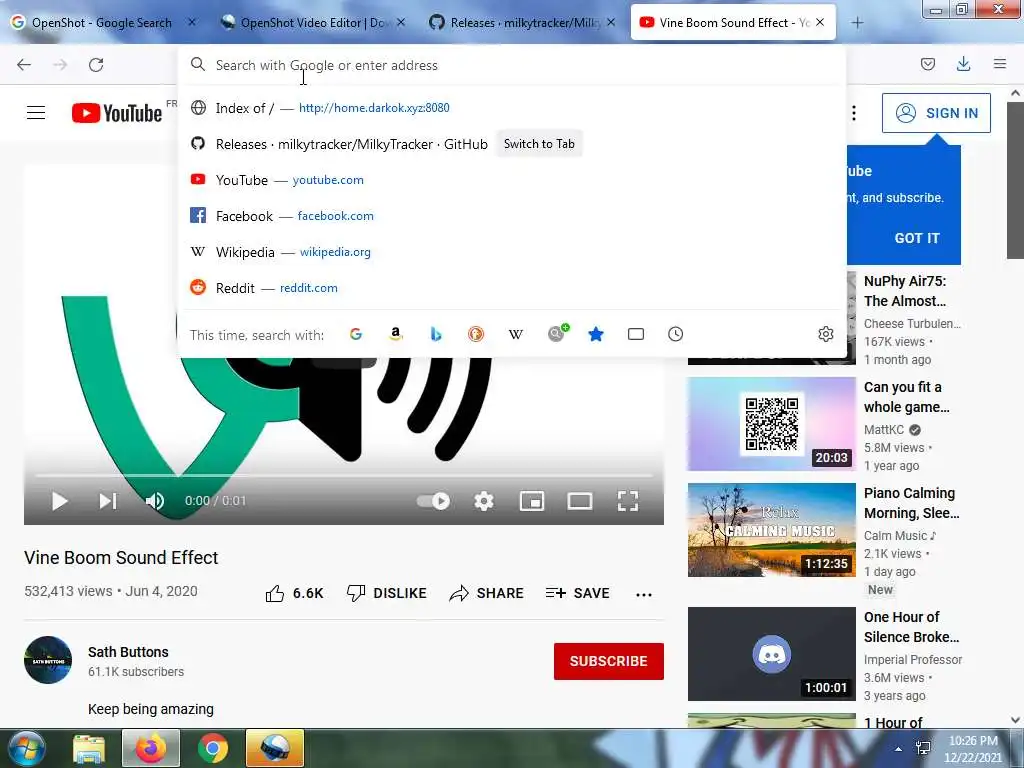Click the SIGN IN button

(x=936, y=113)
